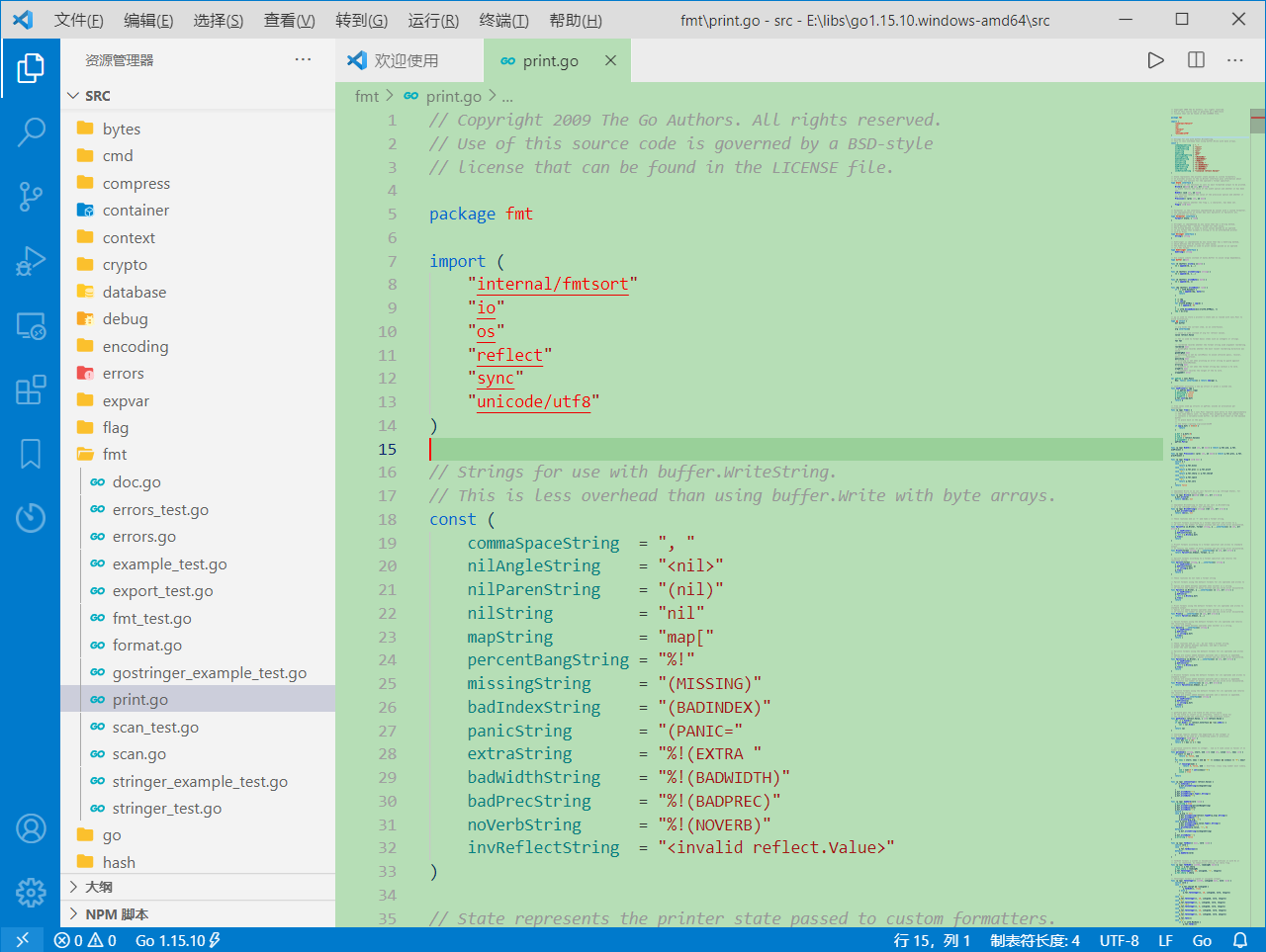
Task: Click the Run play button in editor toolbar
Action: click(1155, 60)
